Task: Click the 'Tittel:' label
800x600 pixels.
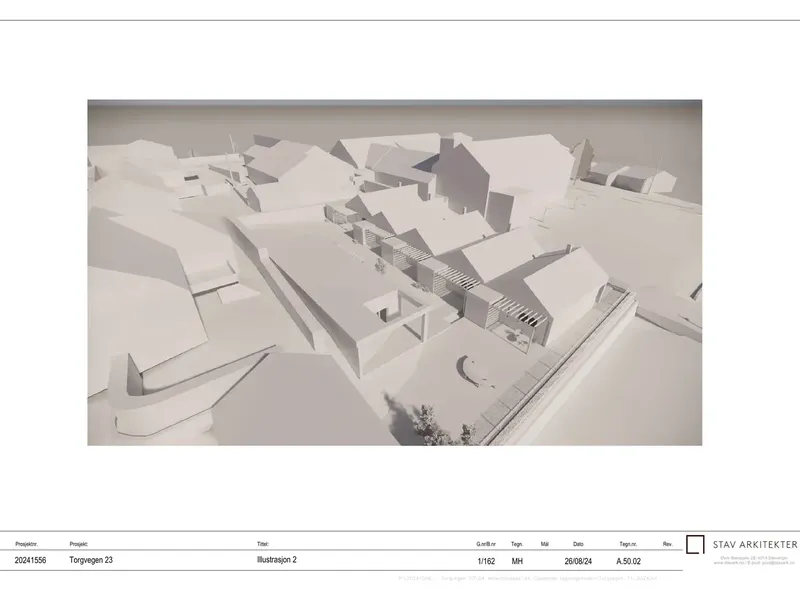Action: point(263,544)
